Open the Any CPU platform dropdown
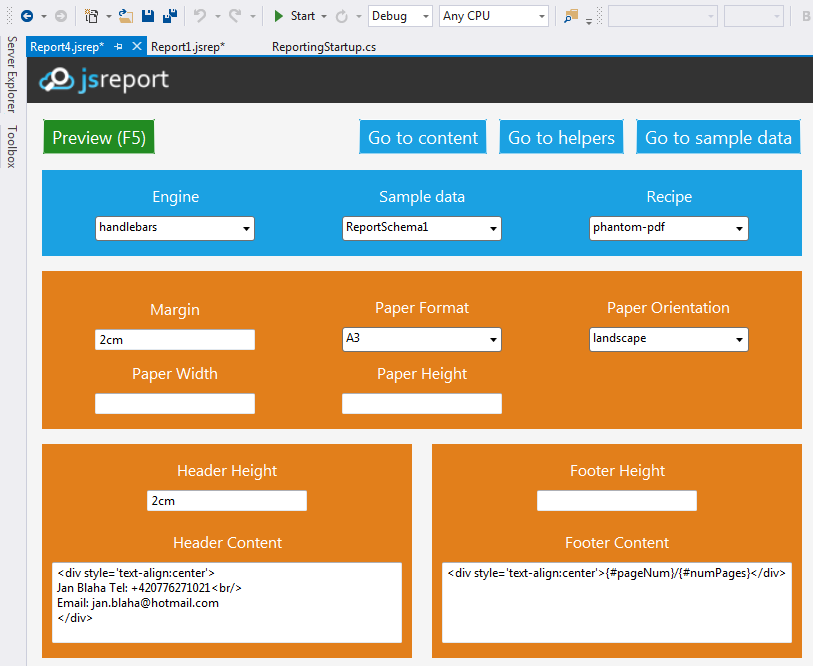This screenshot has height=666, width=813. click(494, 16)
